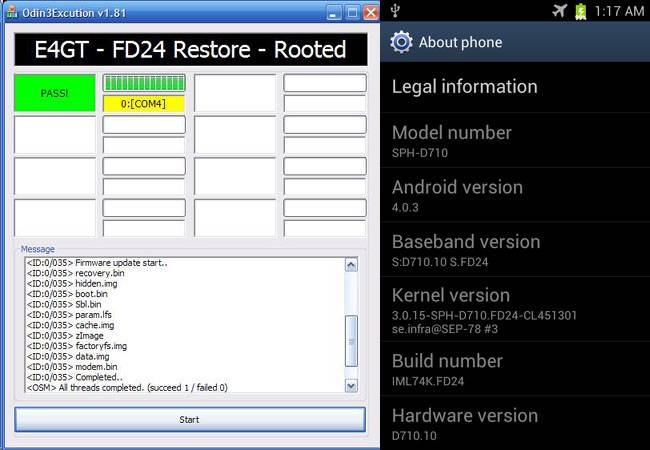Select the Hardware version D710.10 entry
The width and height of the screenshot is (650, 450).
(x=515, y=423)
